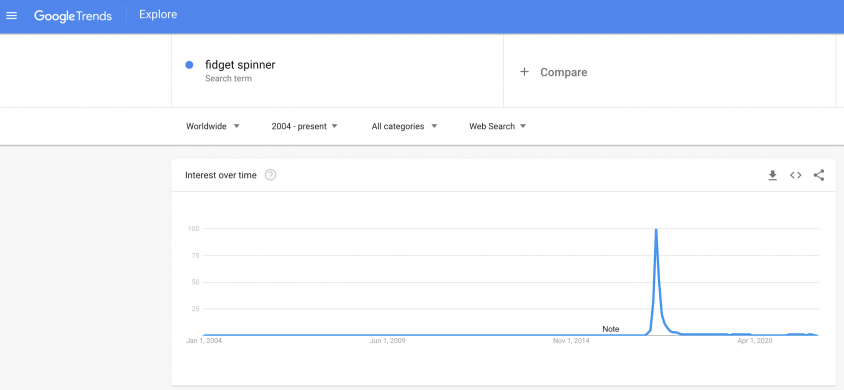Open the Web Search type dropdown
The image size is (844, 390).
(497, 126)
